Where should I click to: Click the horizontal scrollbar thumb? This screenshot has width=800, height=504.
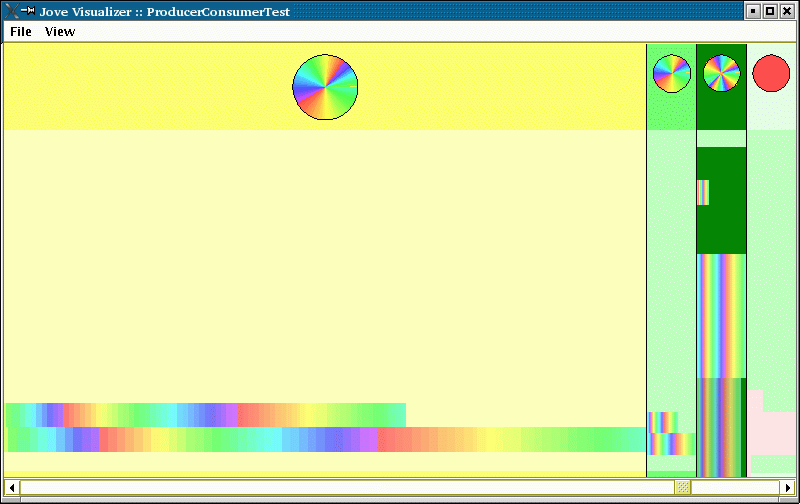[683, 487]
